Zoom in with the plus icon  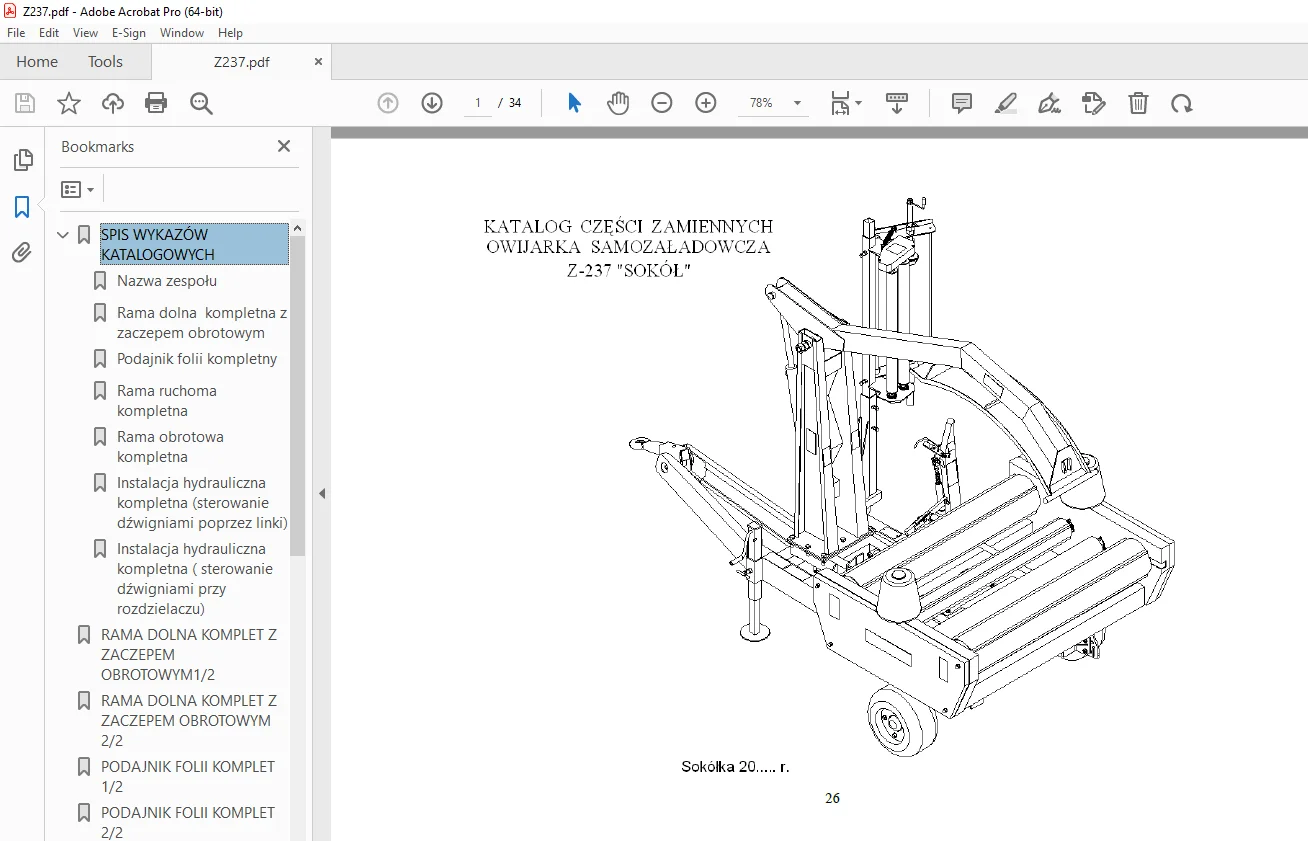[x=706, y=103]
